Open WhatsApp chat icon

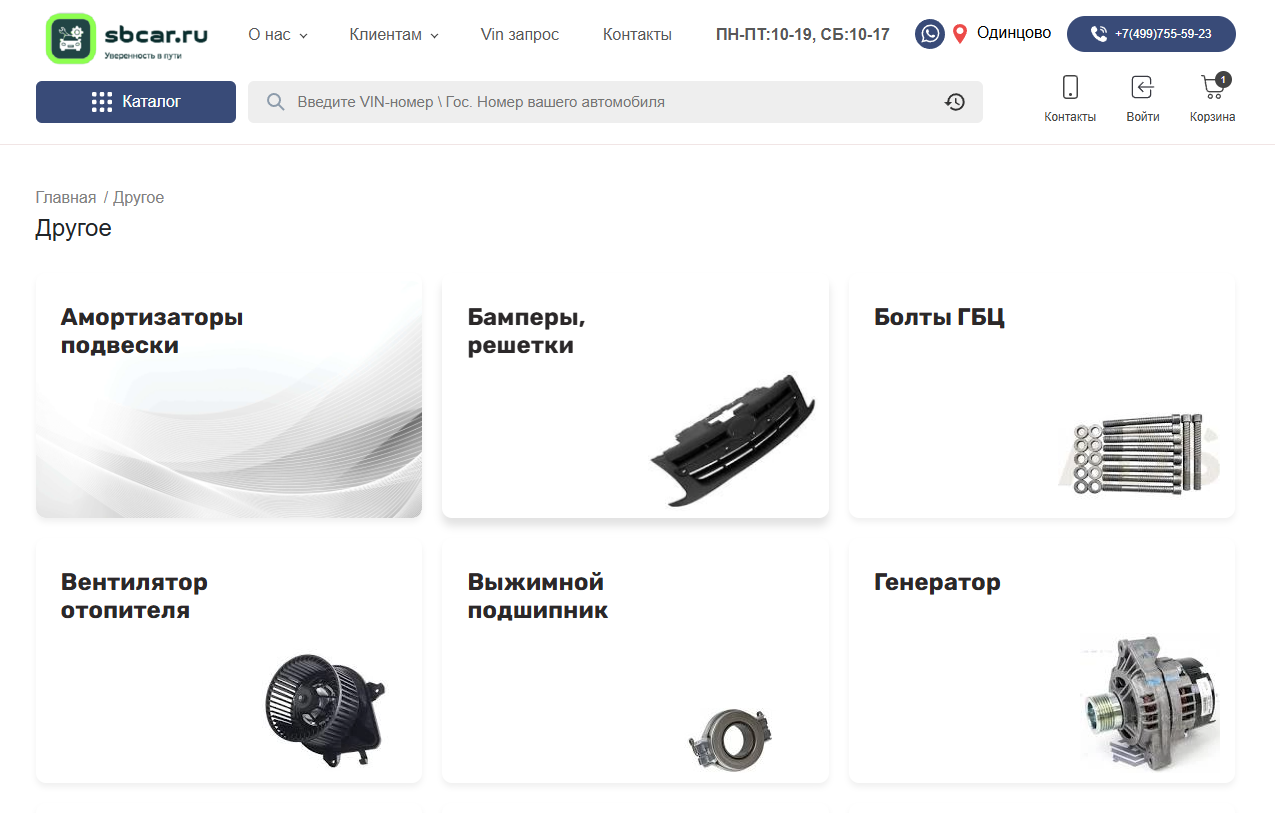(x=930, y=34)
